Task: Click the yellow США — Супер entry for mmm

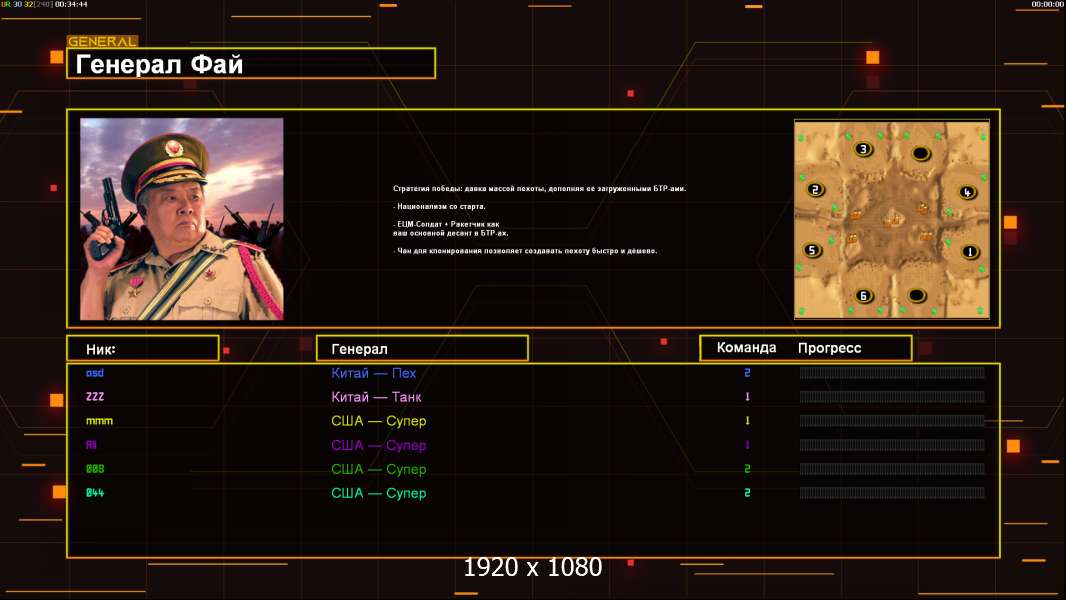Action: (x=379, y=421)
